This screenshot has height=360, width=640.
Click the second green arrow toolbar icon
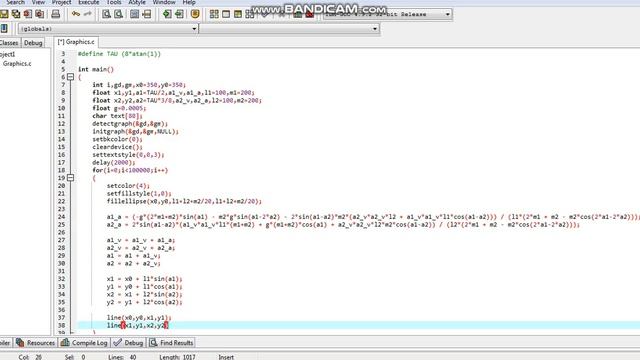click(x=179, y=14)
